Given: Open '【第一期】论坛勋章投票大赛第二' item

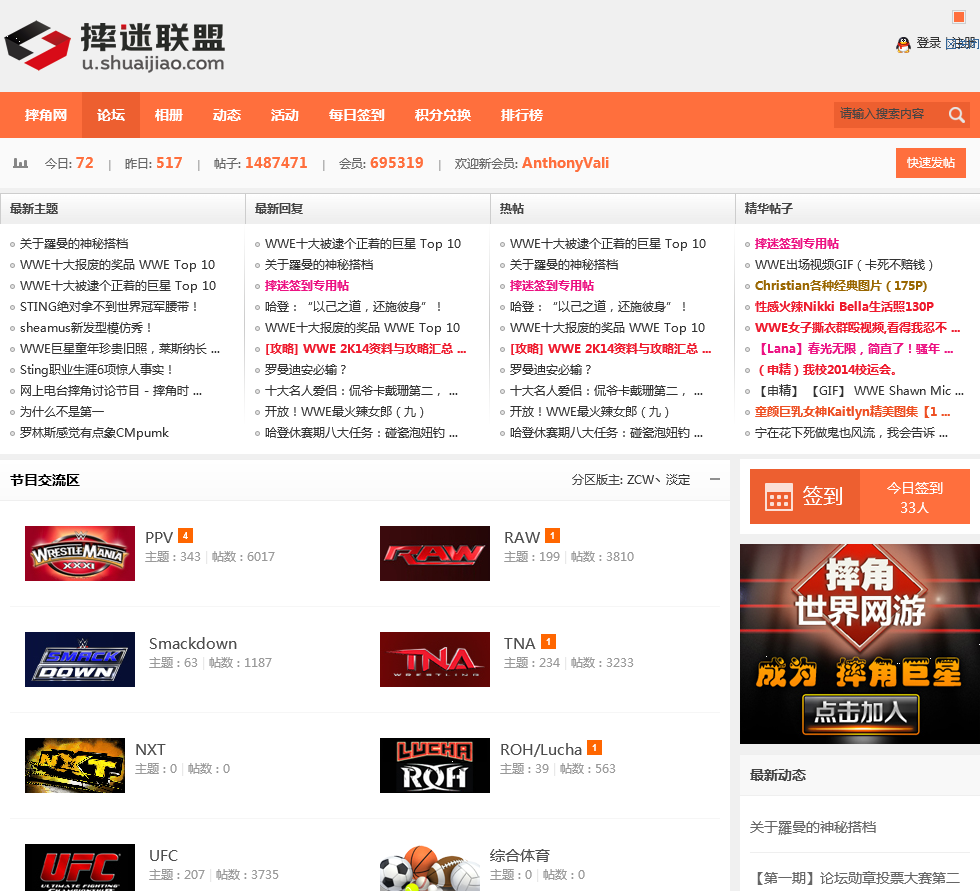Looking at the screenshot, I should coord(854,878).
